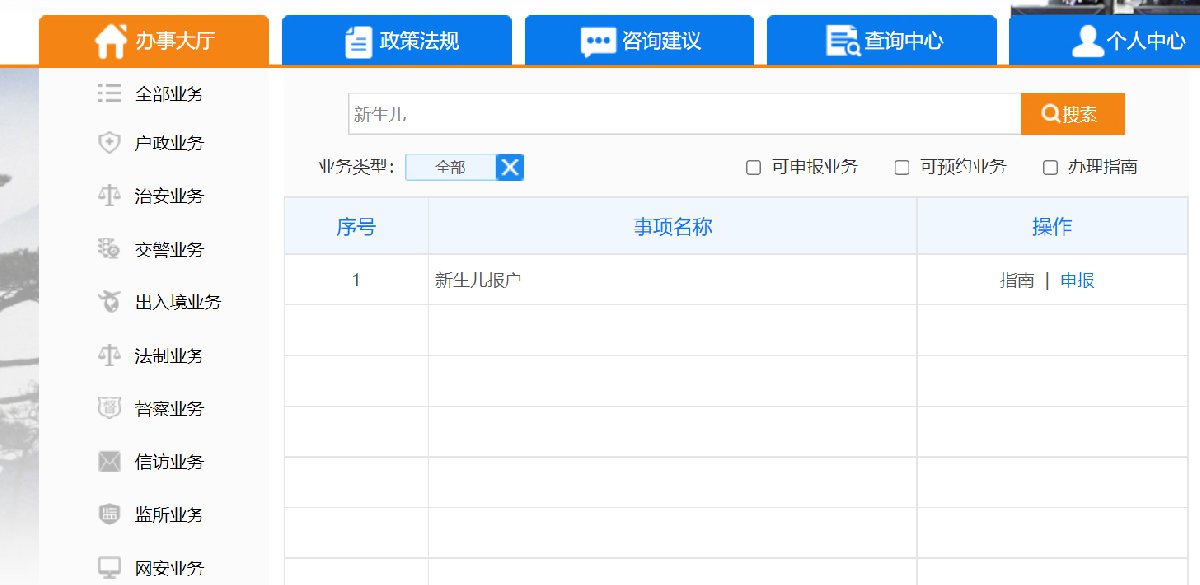
Task: Enable the 可申报业务 checkbox
Action: [754, 168]
